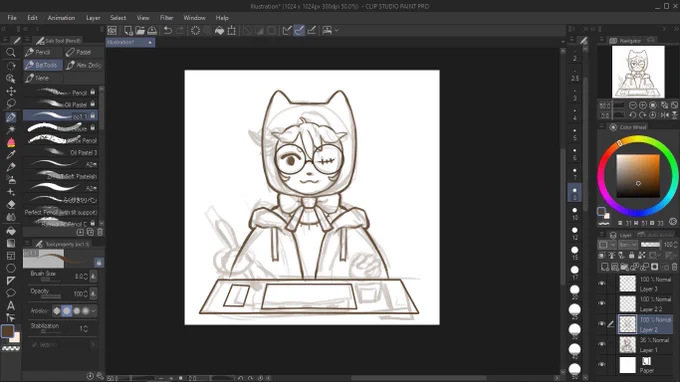Open the Filter menu
Viewport: 680px width, 382px height.
(x=167, y=18)
